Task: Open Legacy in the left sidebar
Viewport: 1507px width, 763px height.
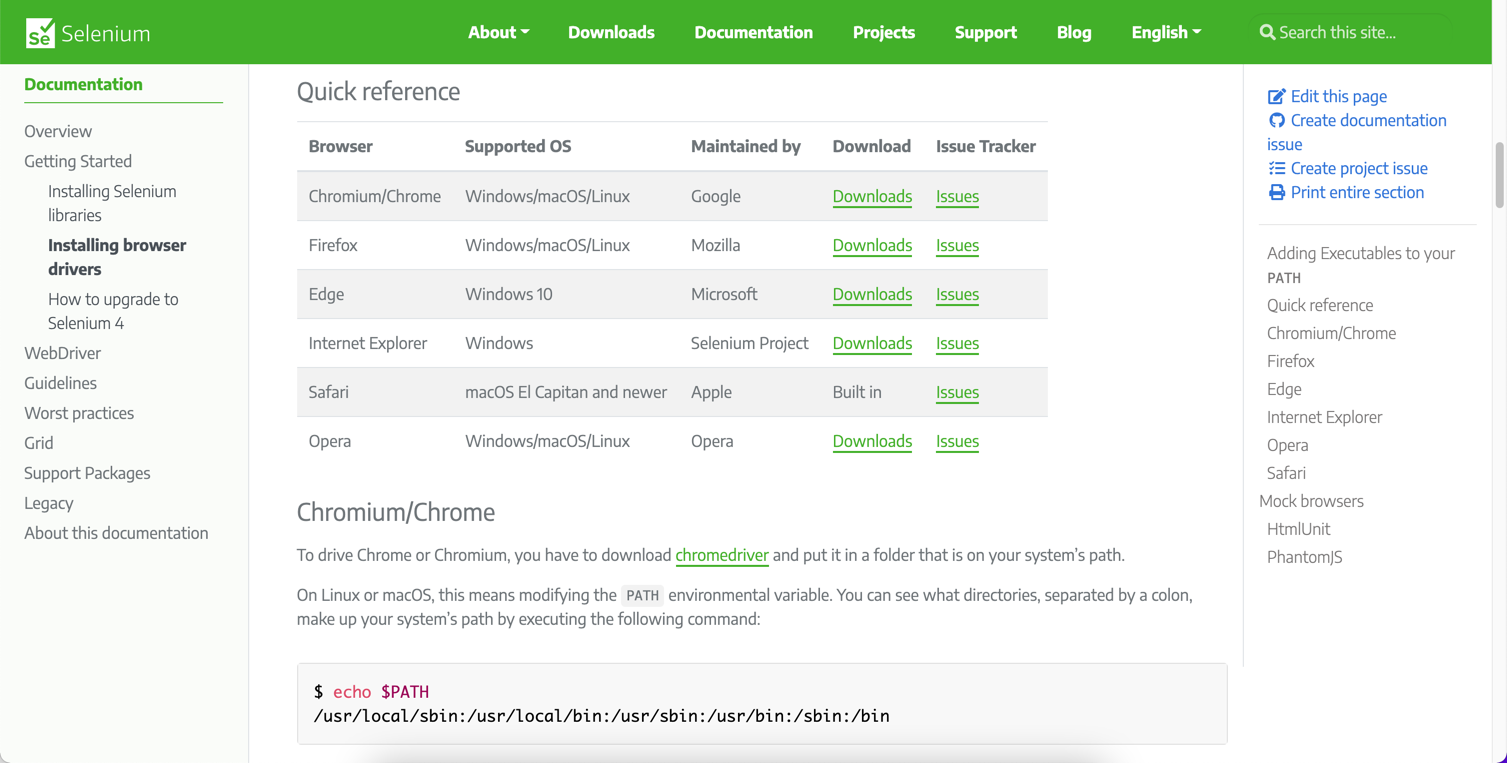Action: pos(49,503)
